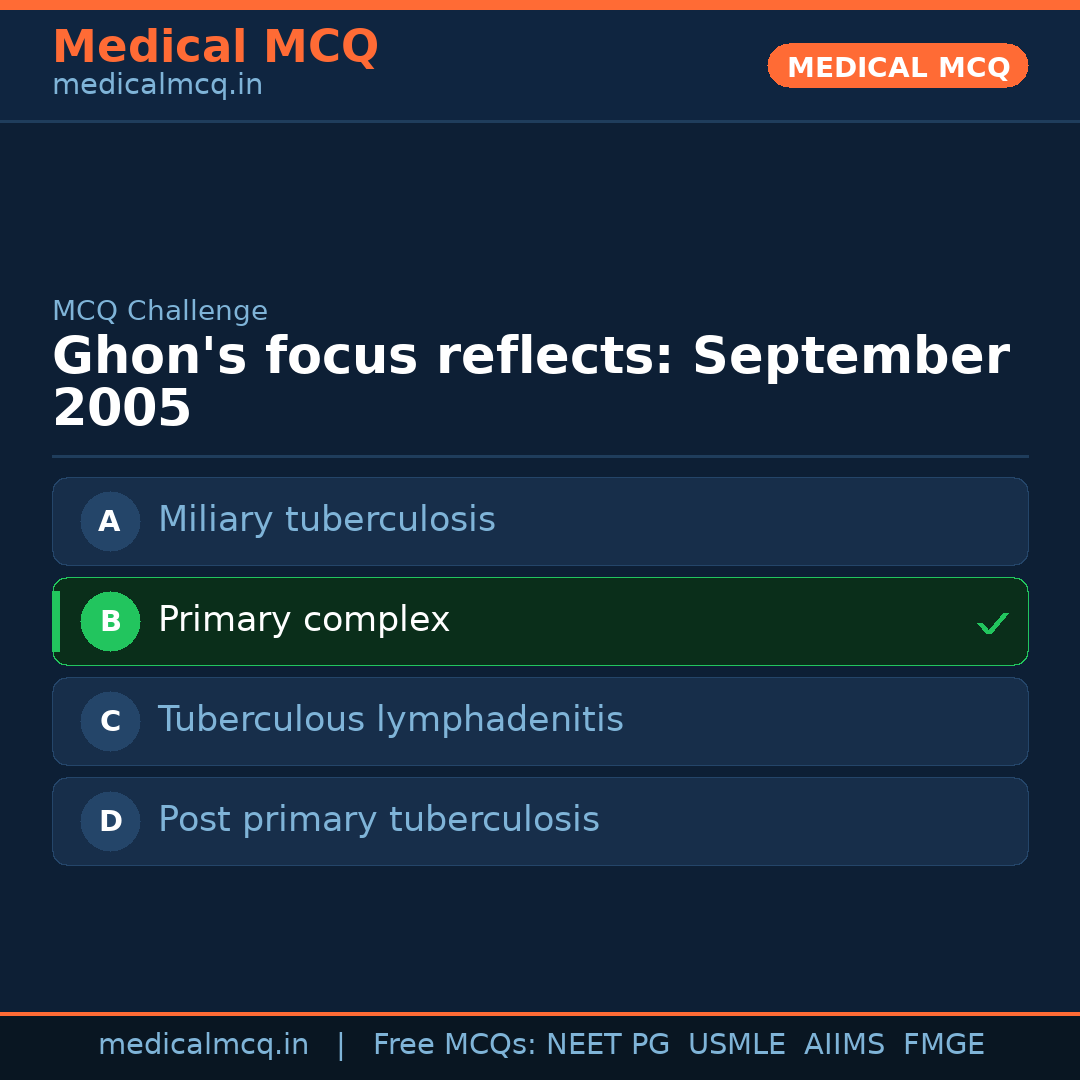Screen dimensions: 1080x1080
Task: Choose Tuberculous lymphadenitis option
Action: 390,720
